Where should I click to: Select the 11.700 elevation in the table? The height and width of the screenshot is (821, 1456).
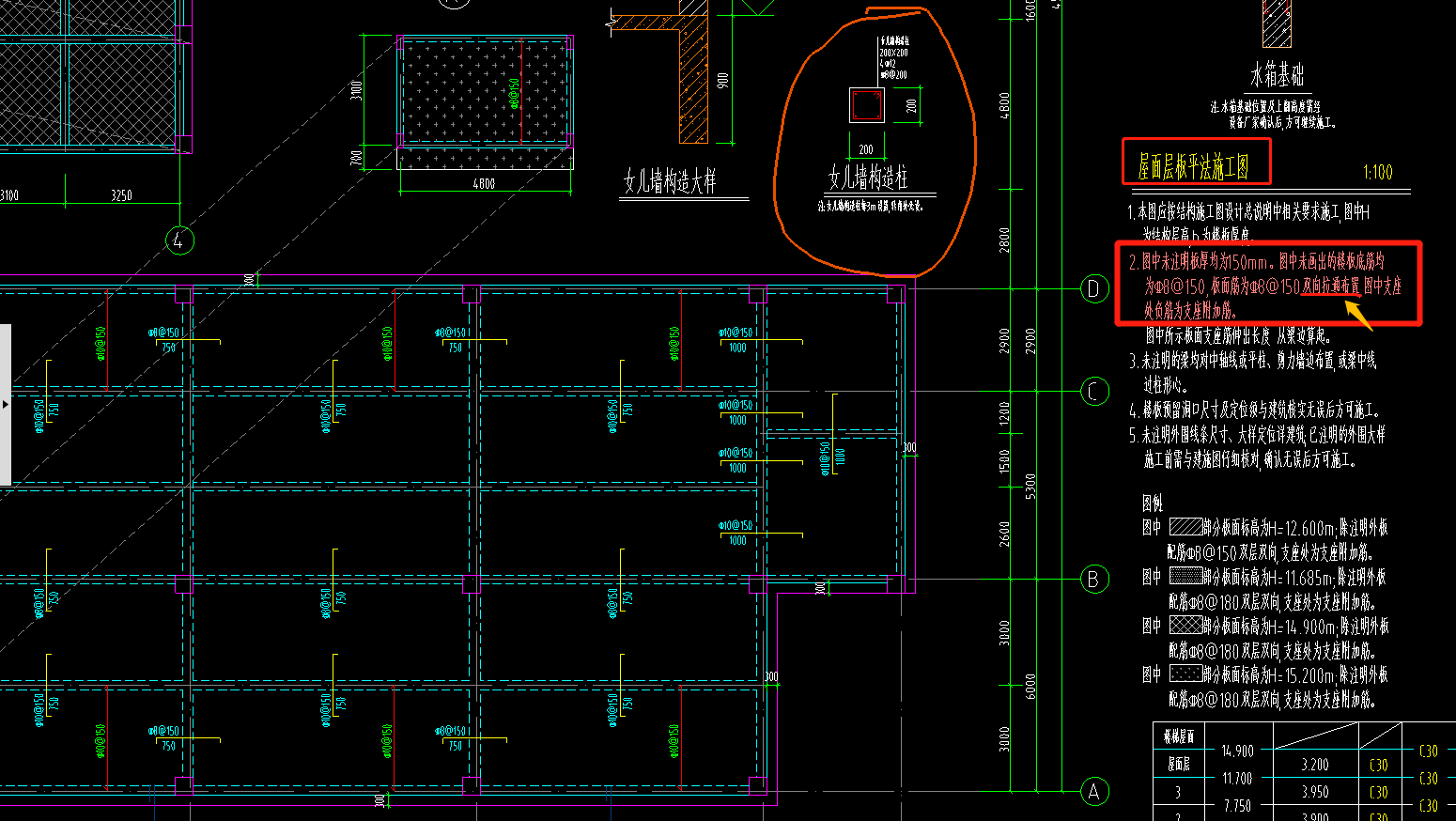coord(1237,779)
